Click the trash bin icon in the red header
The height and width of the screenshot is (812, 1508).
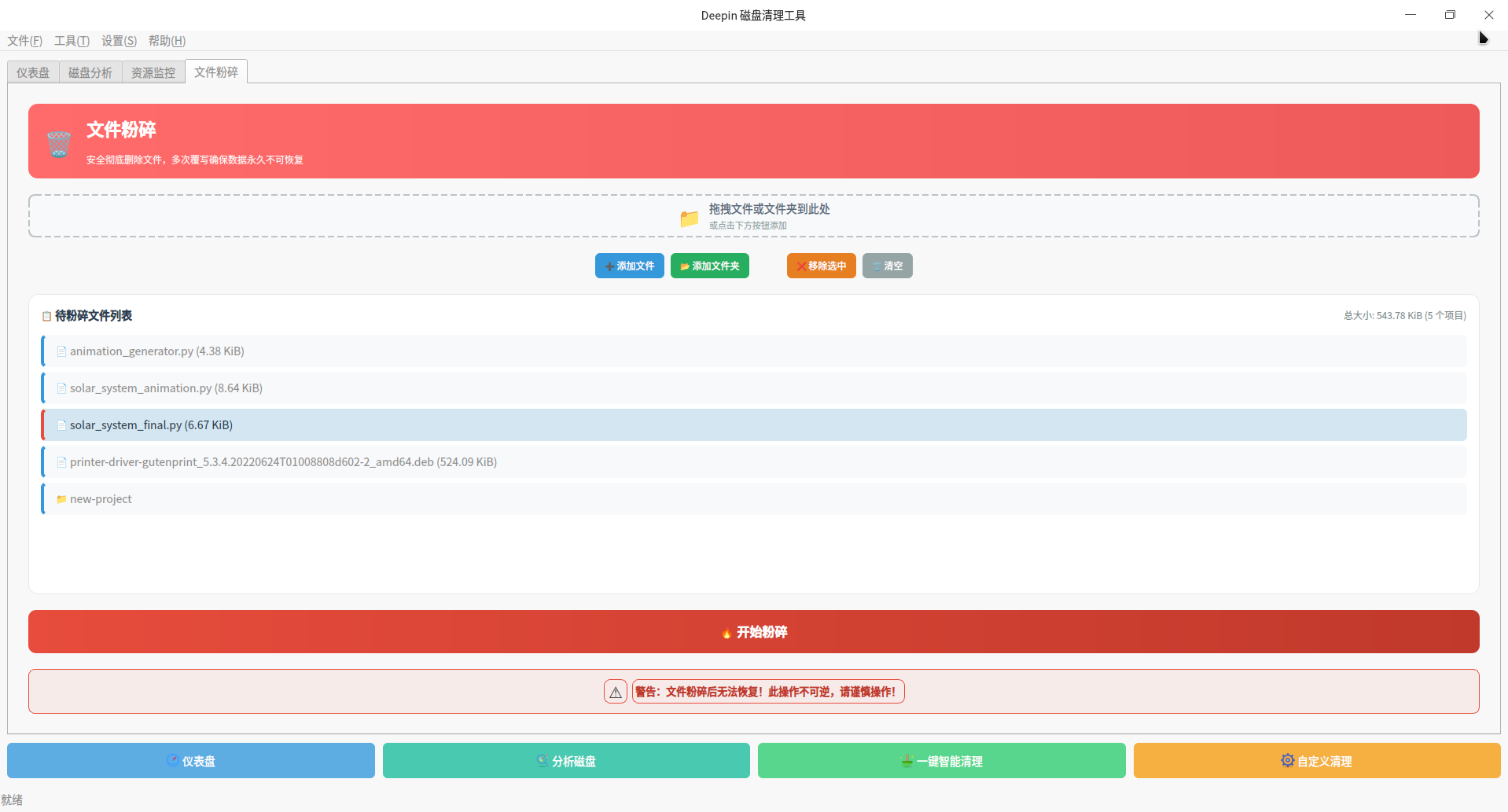point(59,144)
